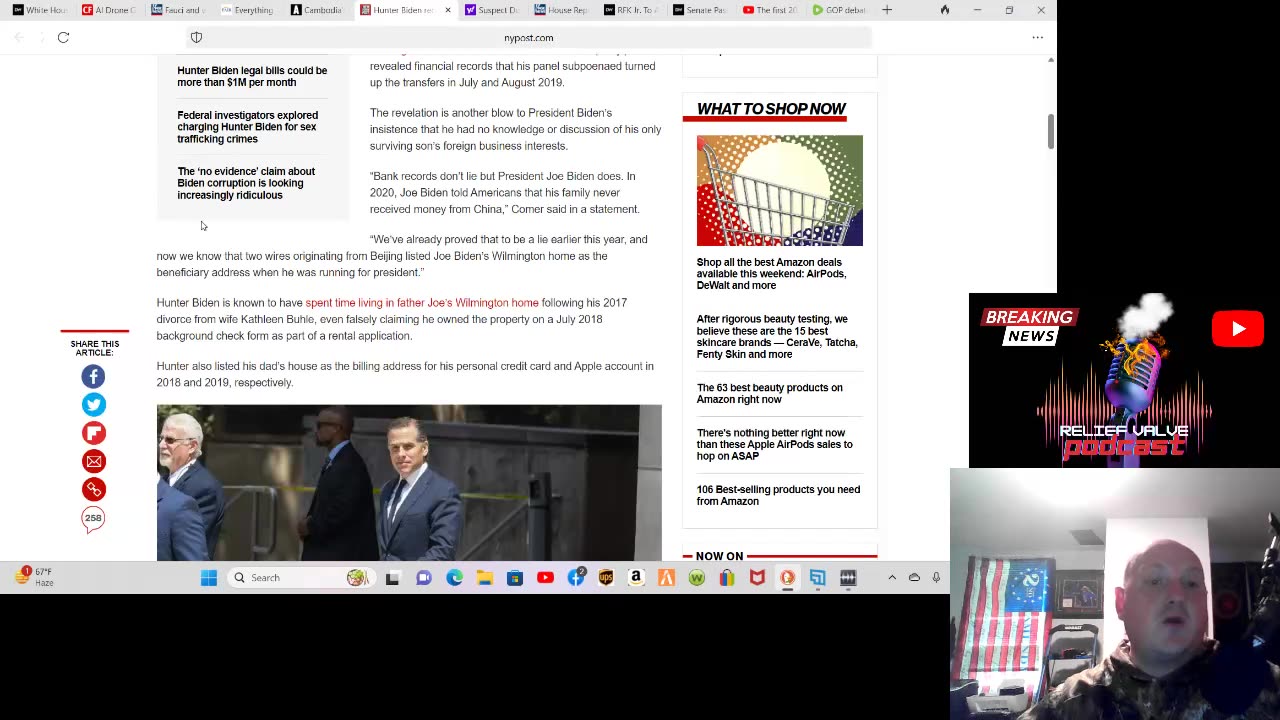Screen dimensions: 1280x720
Task: Share article via email icon
Action: click(93, 461)
